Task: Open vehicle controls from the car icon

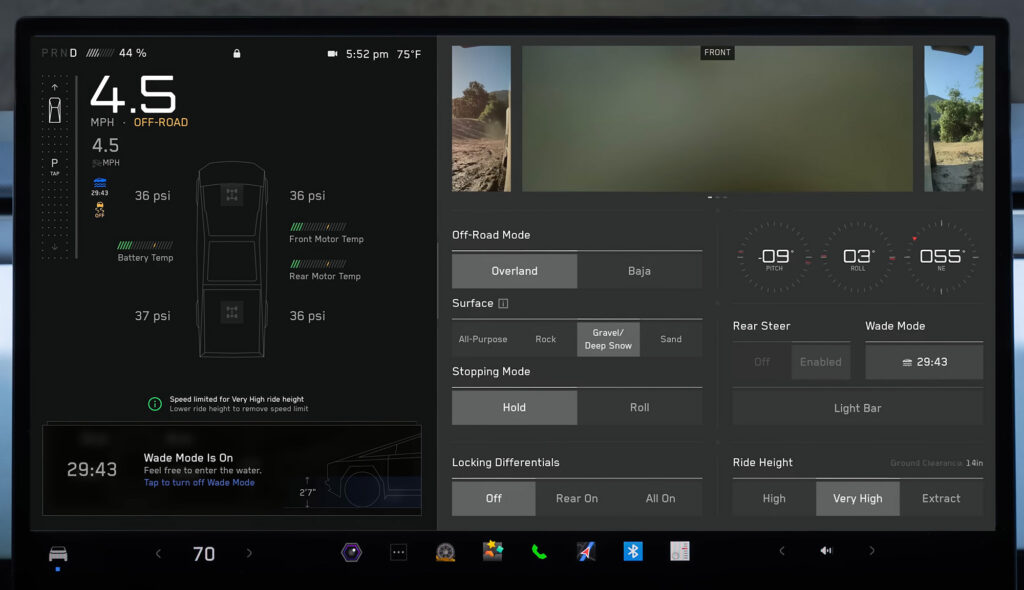Action: (x=58, y=553)
